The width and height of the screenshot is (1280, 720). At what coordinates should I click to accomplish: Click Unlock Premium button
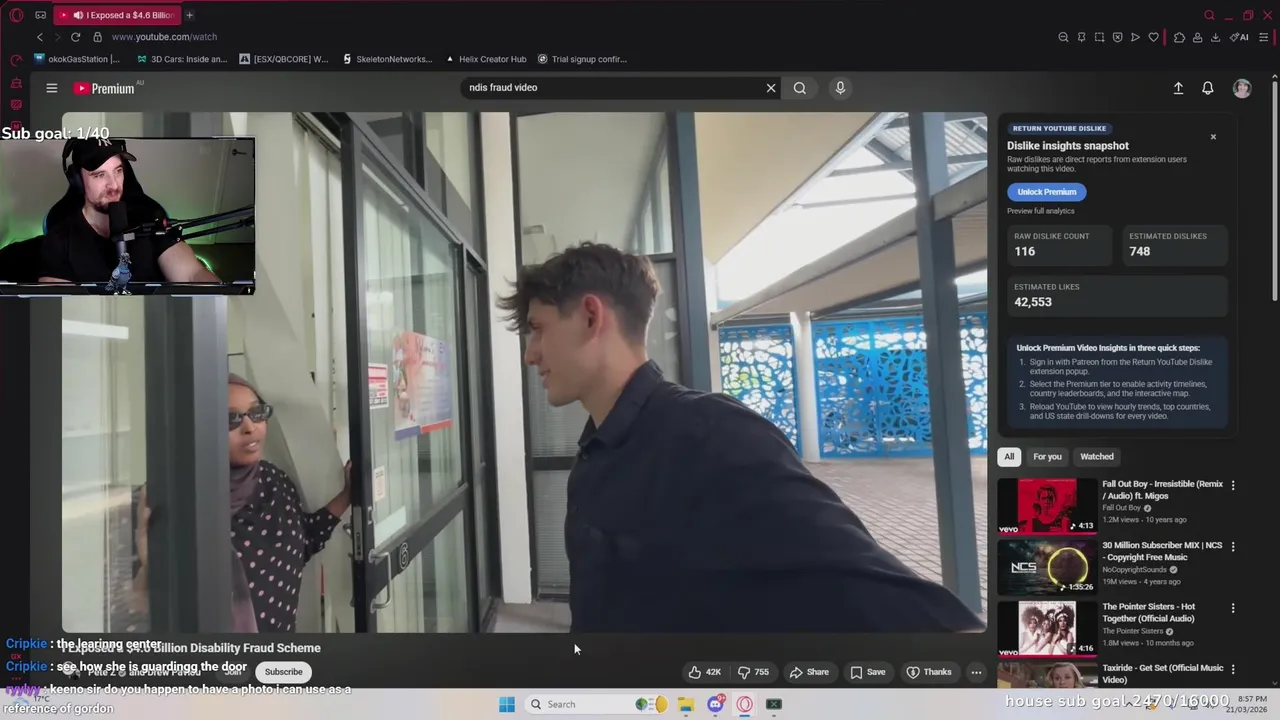click(x=1047, y=192)
